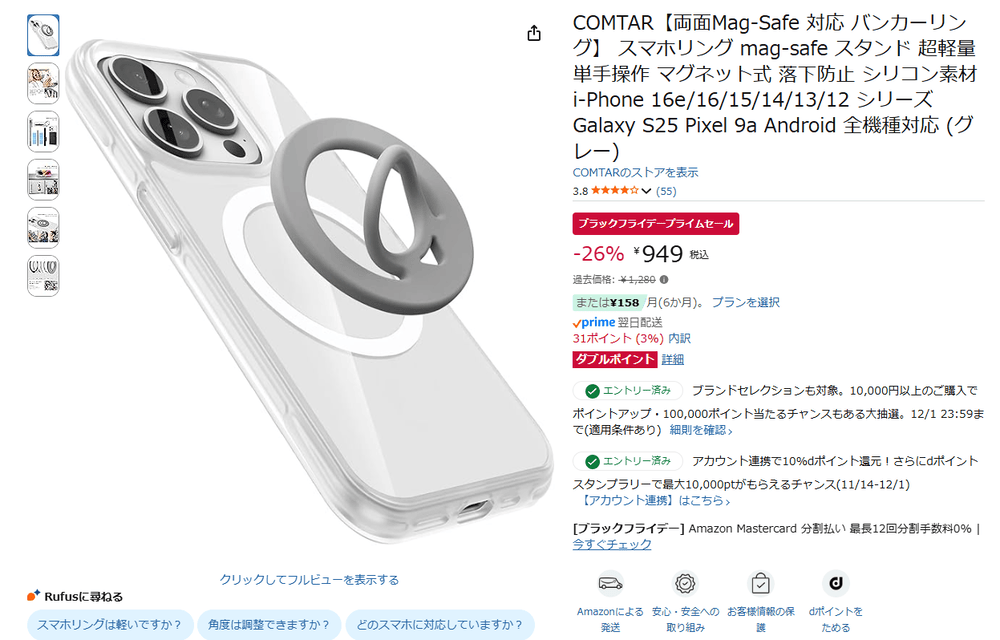Image resolution: width=1000 pixels, height=640 pixels.
Task: Expand 細則を確認 details link
Action: click(x=700, y=430)
